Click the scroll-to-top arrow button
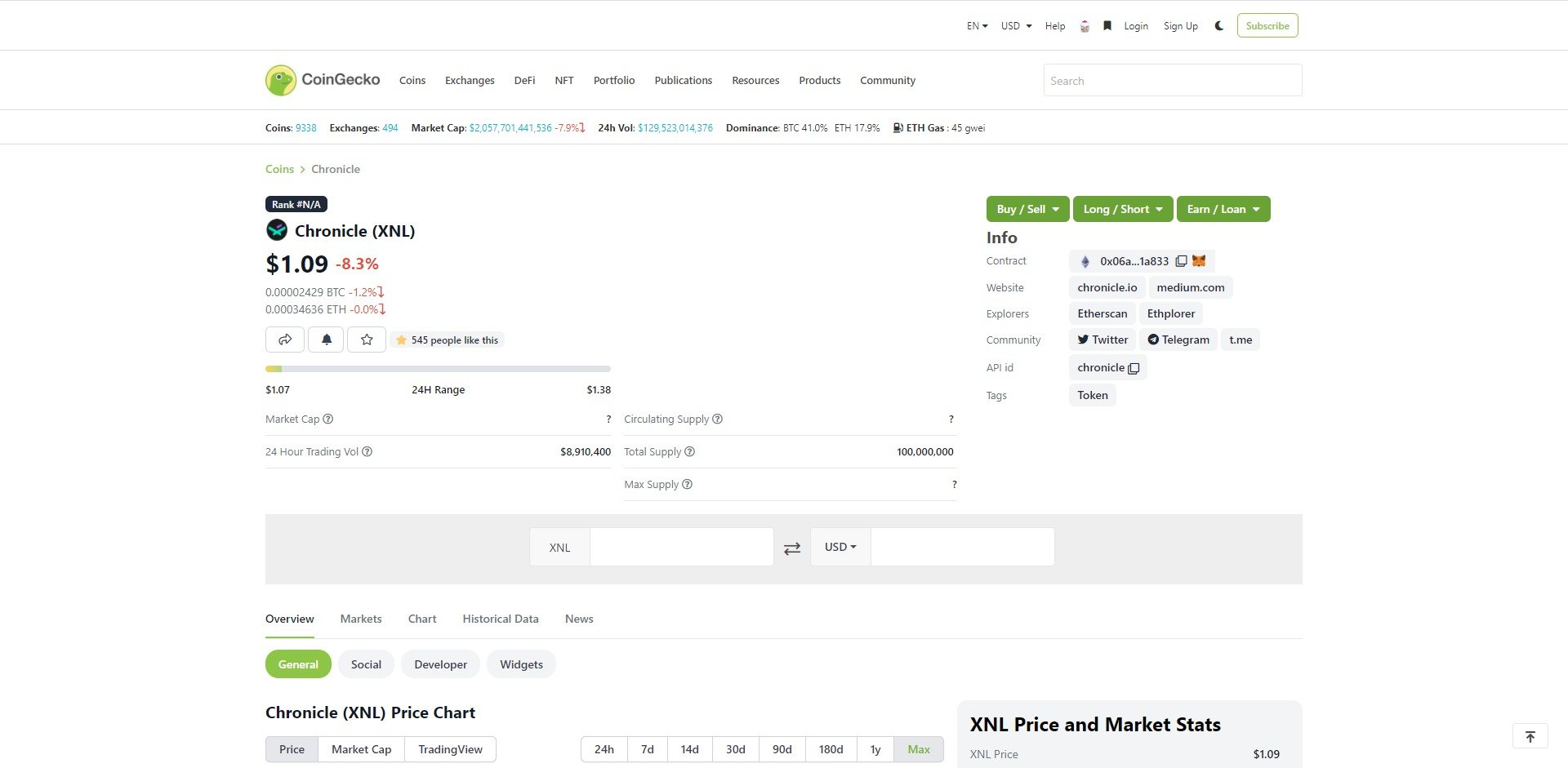The image size is (1568, 768). click(x=1530, y=736)
